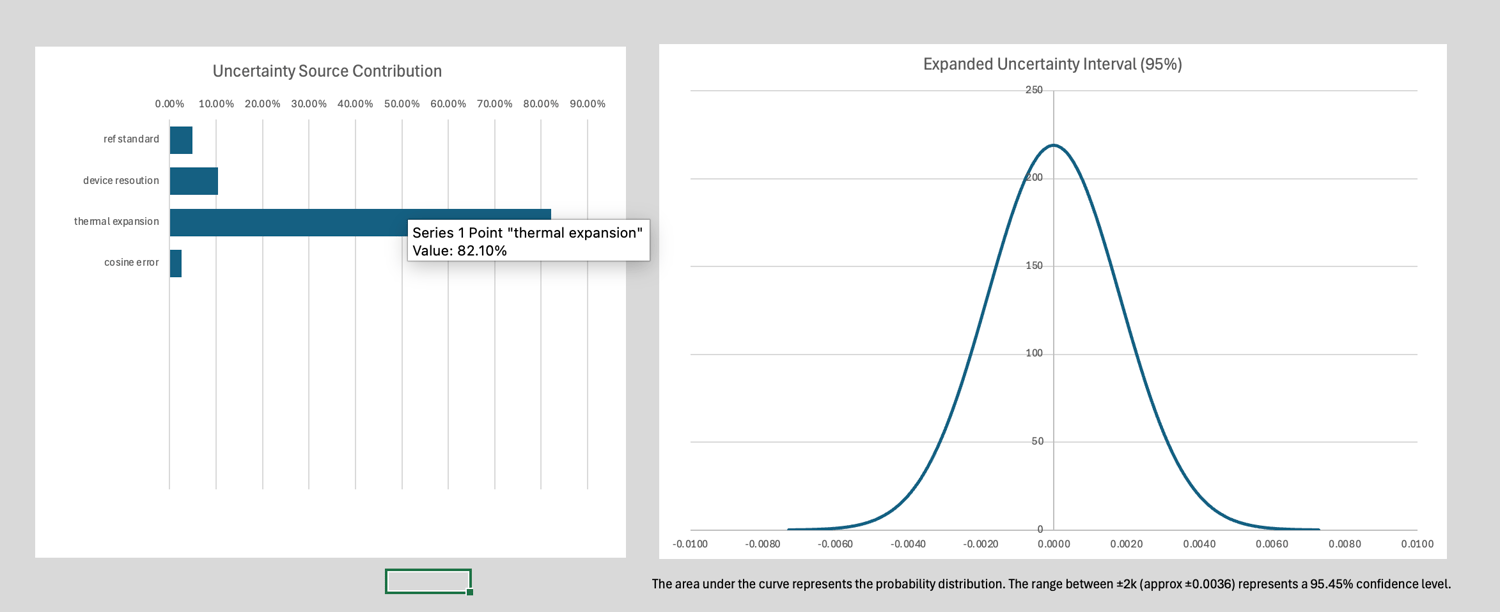The height and width of the screenshot is (612, 1500).
Task: Click the "thermal expansion" category axis label
Action: (116, 221)
